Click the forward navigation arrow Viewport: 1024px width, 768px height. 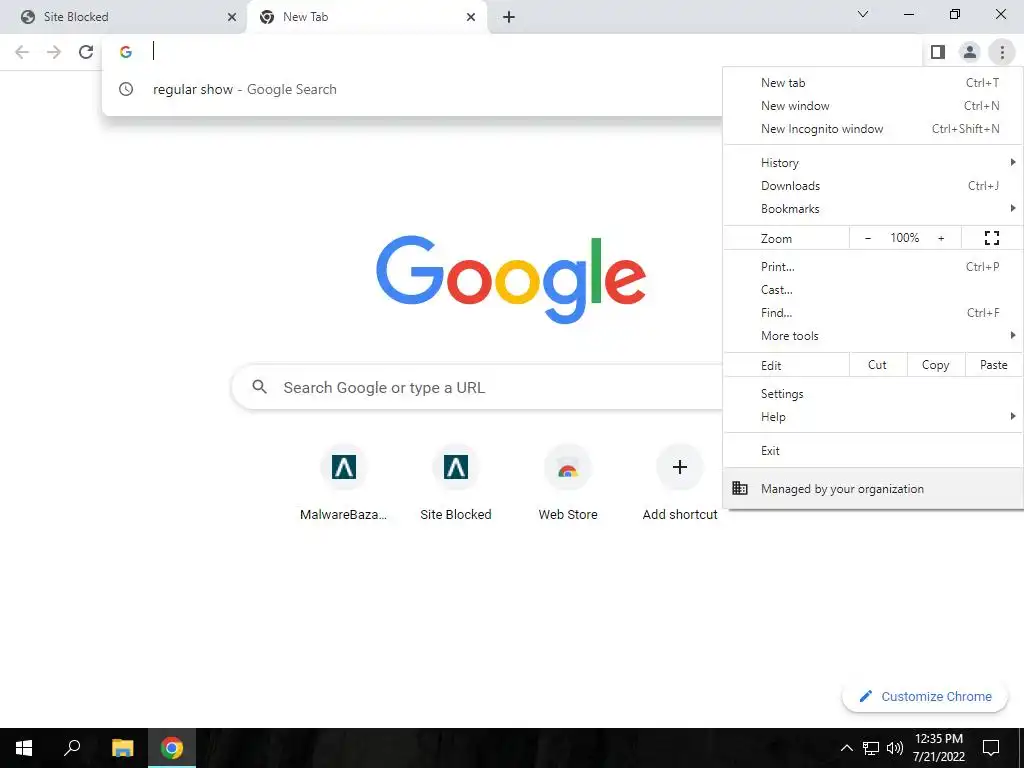54,52
